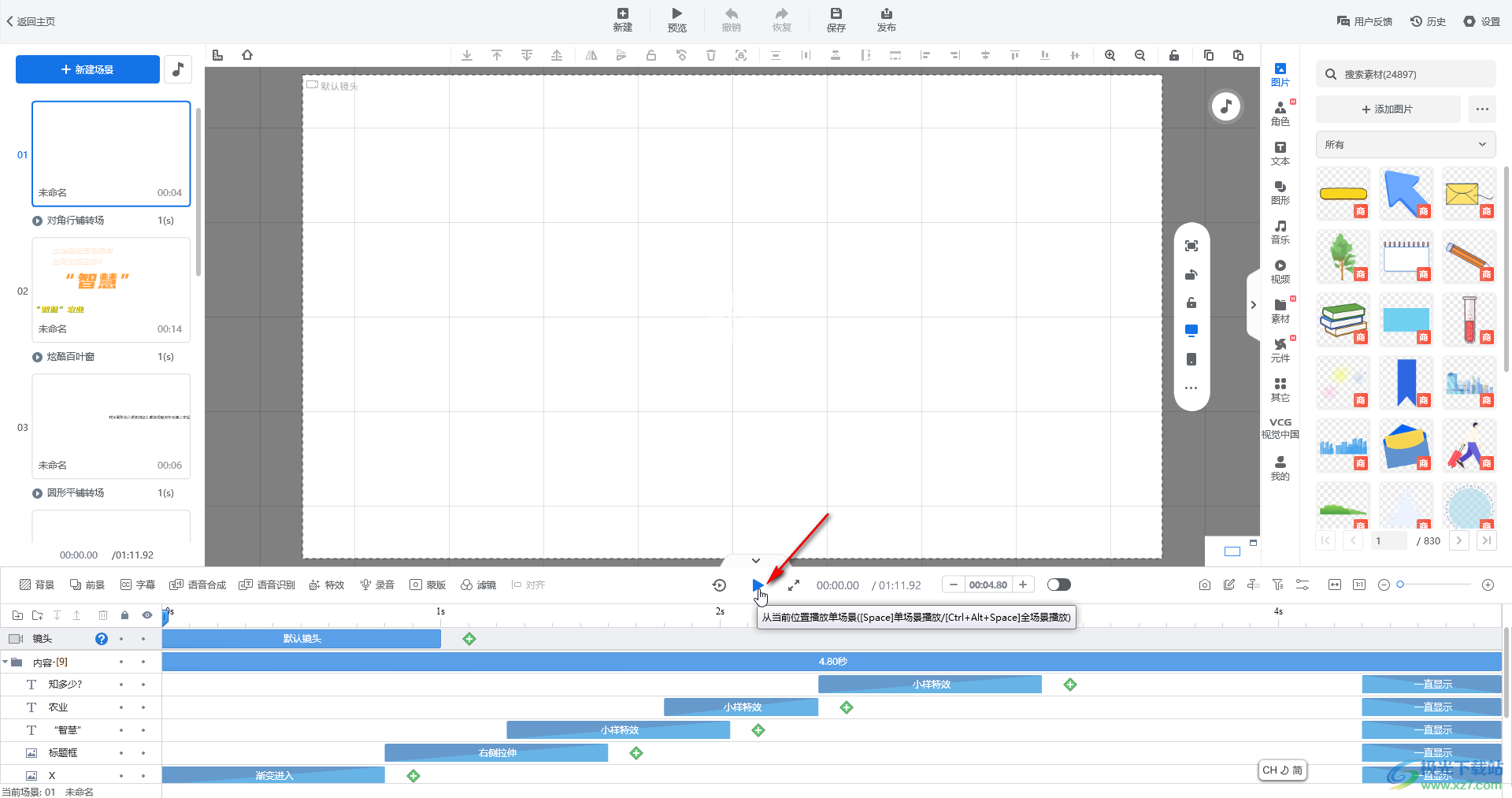This screenshot has height=798, width=1512.
Task: Open 用户反馈 user feedback
Action: click(1365, 21)
